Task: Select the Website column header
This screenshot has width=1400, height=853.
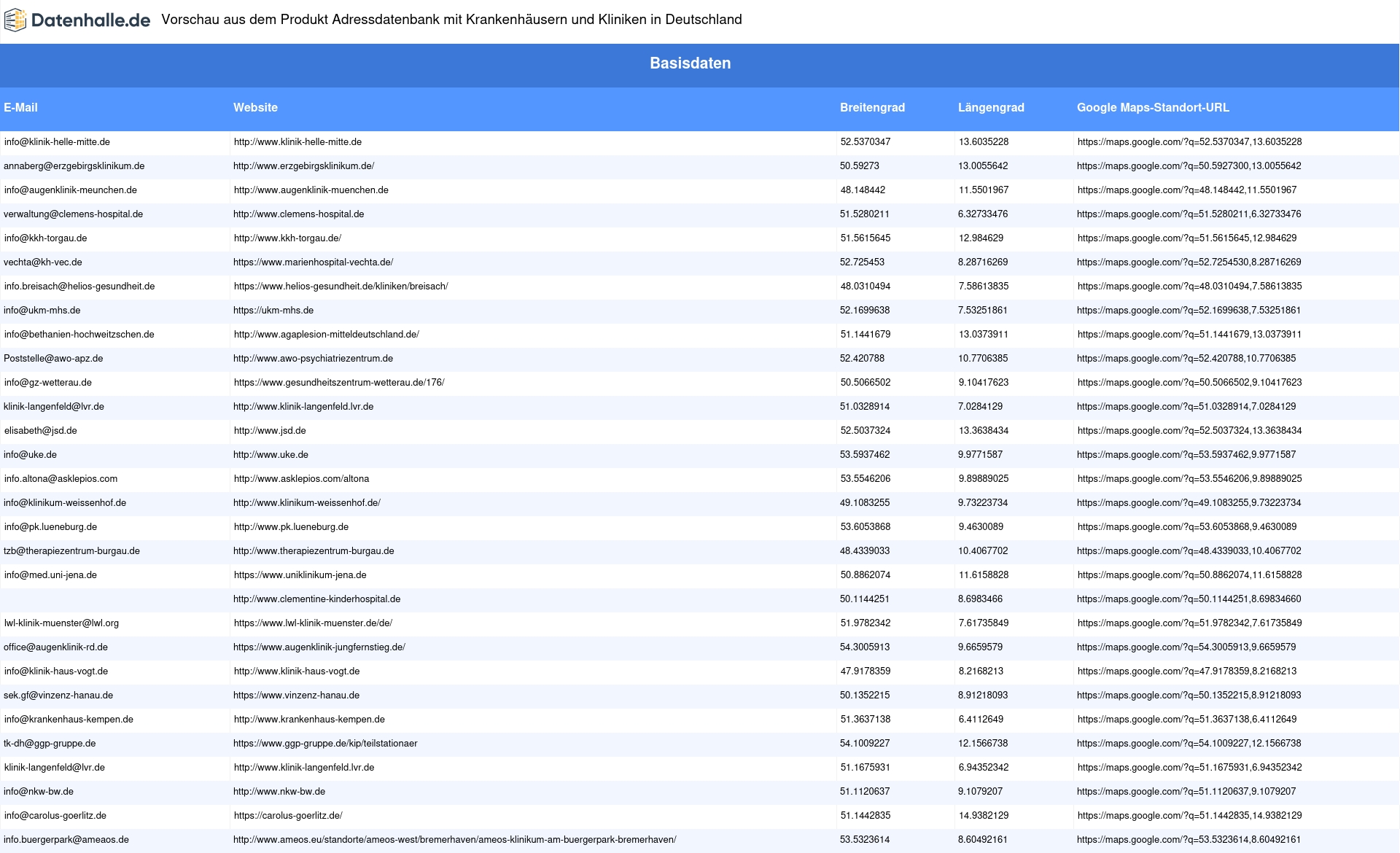Action: (x=255, y=107)
